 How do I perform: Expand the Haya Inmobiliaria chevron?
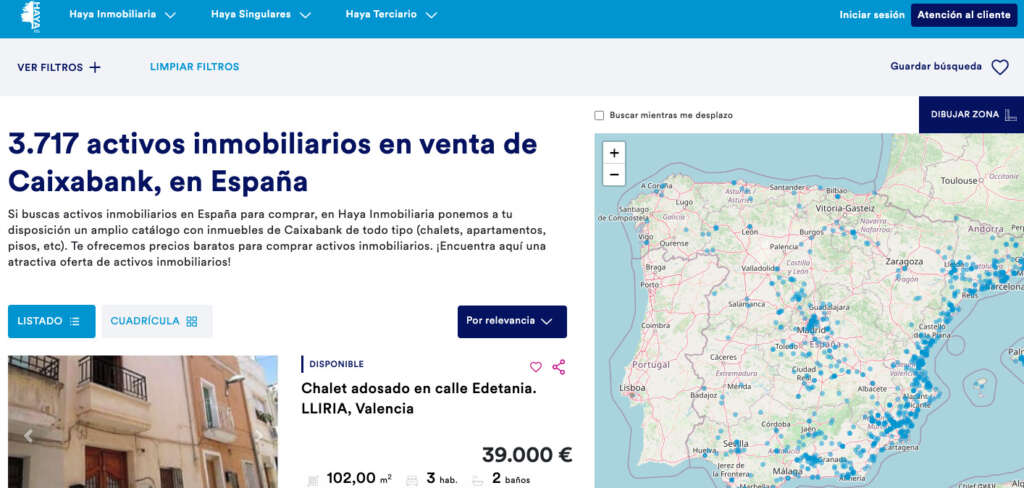(170, 15)
